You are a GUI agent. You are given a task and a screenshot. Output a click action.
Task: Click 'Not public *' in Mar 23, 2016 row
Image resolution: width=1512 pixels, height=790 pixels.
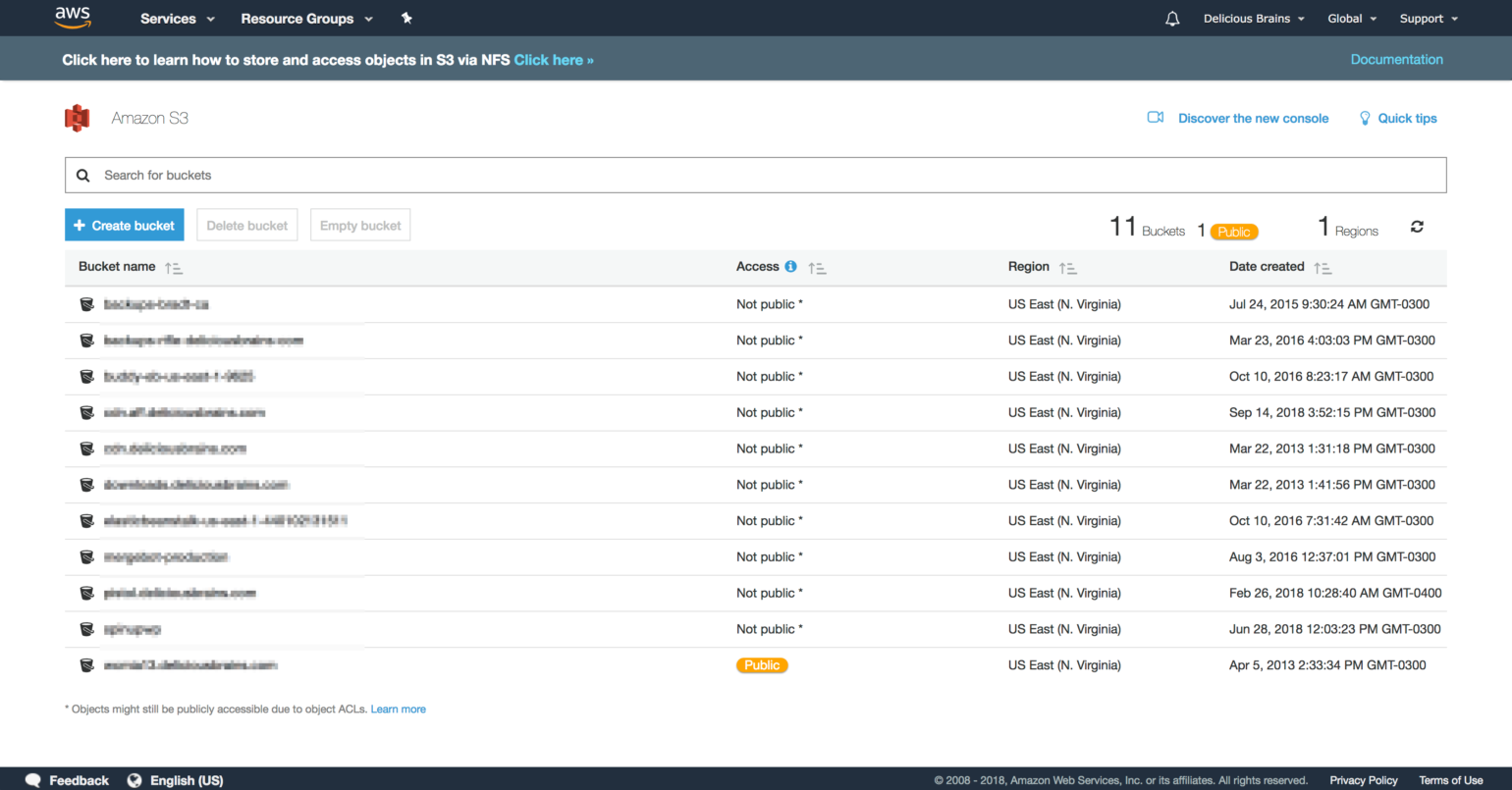click(770, 341)
